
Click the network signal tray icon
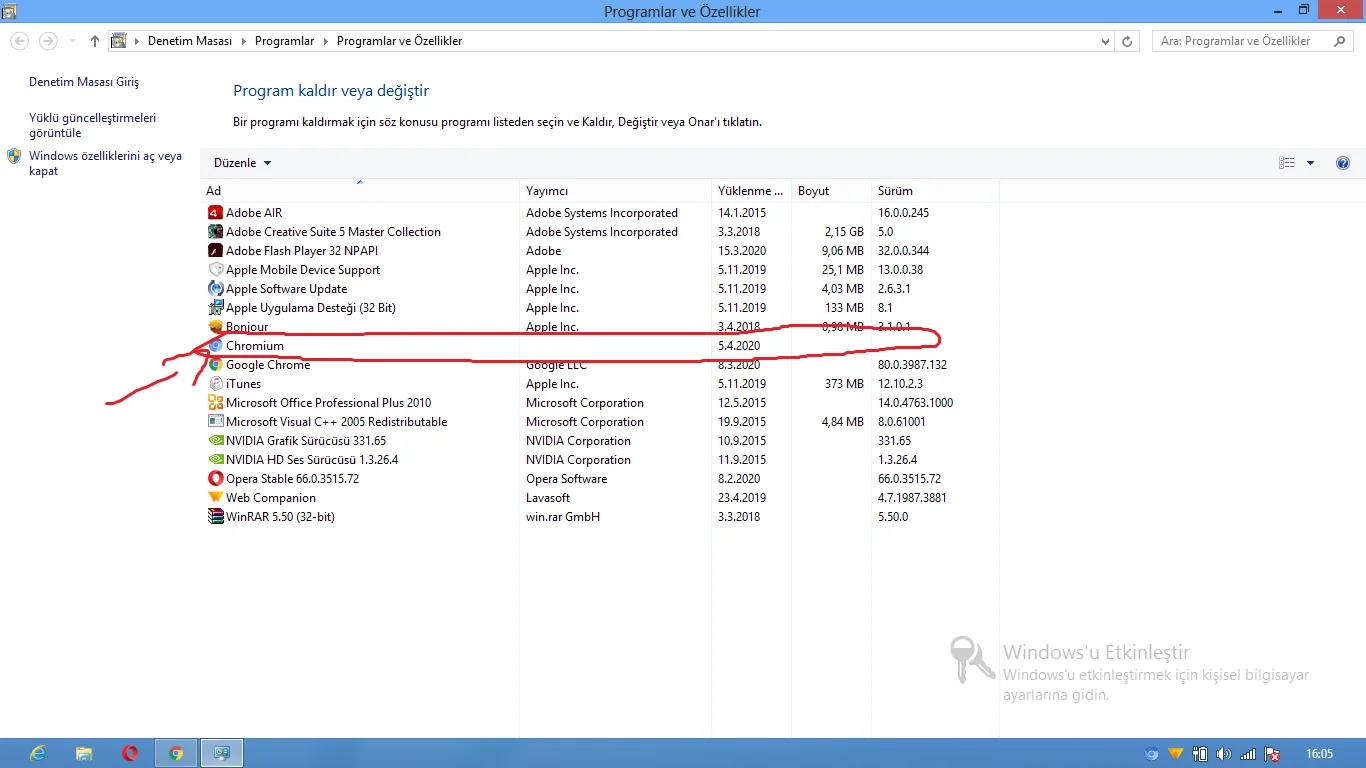pos(1248,754)
